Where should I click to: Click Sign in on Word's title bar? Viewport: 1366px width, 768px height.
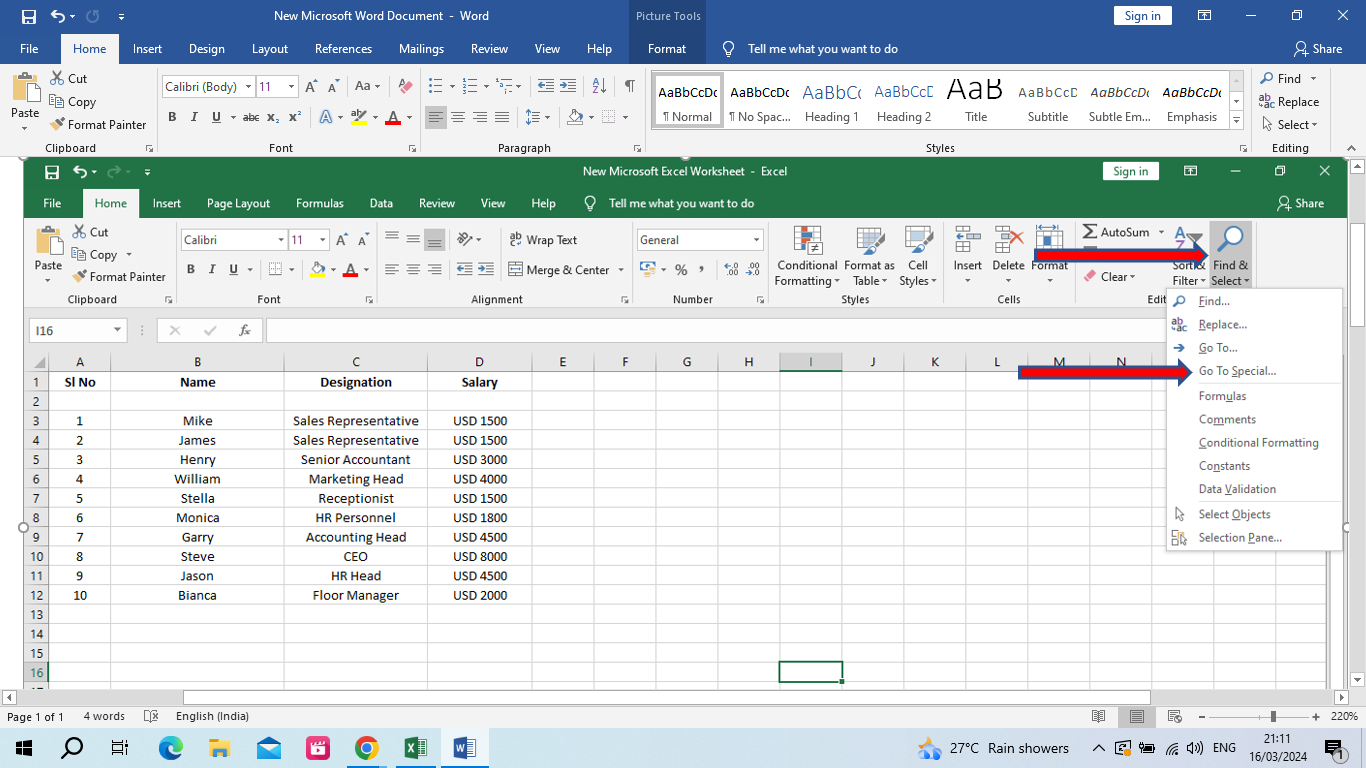(1142, 16)
